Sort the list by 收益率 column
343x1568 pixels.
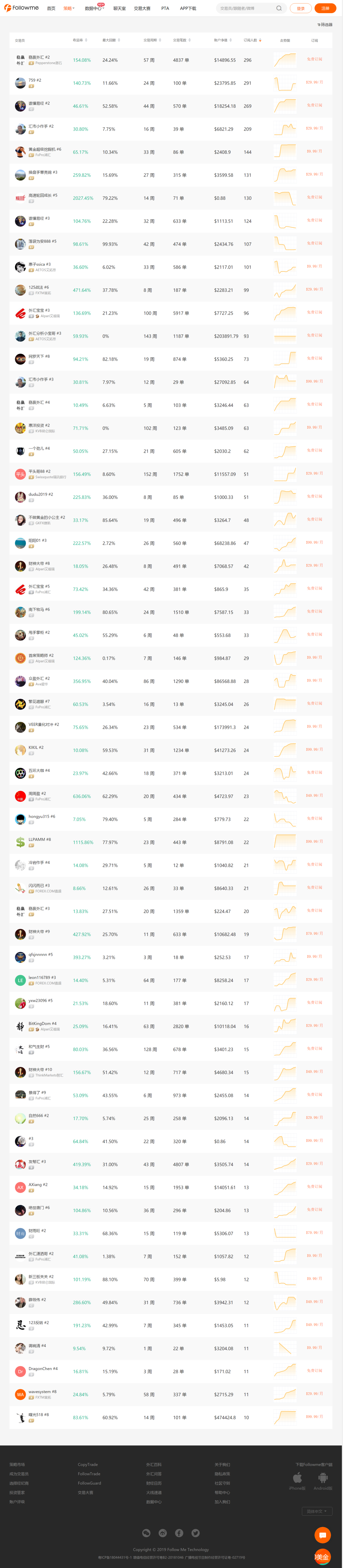click(x=80, y=40)
